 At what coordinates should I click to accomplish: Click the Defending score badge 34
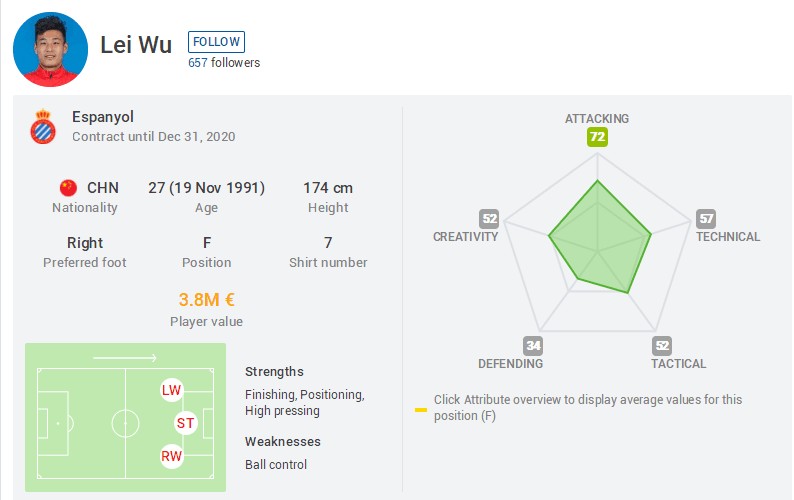pyautogui.click(x=533, y=346)
